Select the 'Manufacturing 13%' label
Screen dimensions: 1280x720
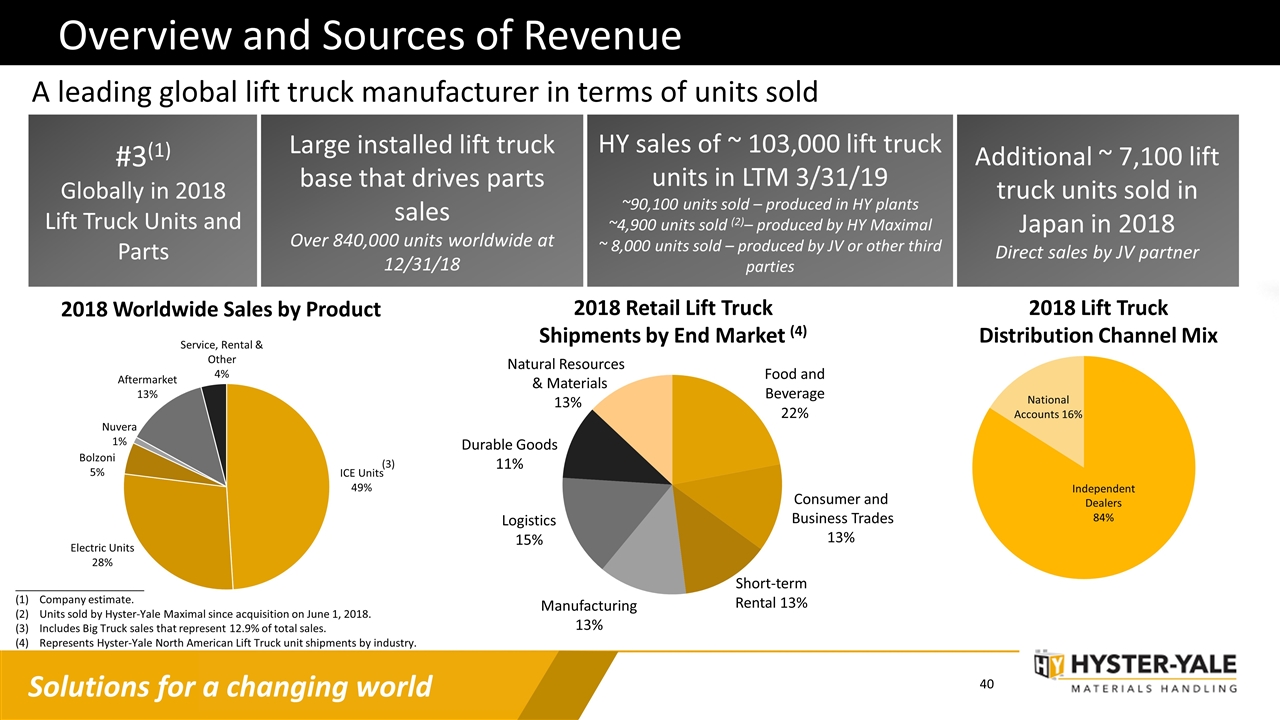click(588, 615)
